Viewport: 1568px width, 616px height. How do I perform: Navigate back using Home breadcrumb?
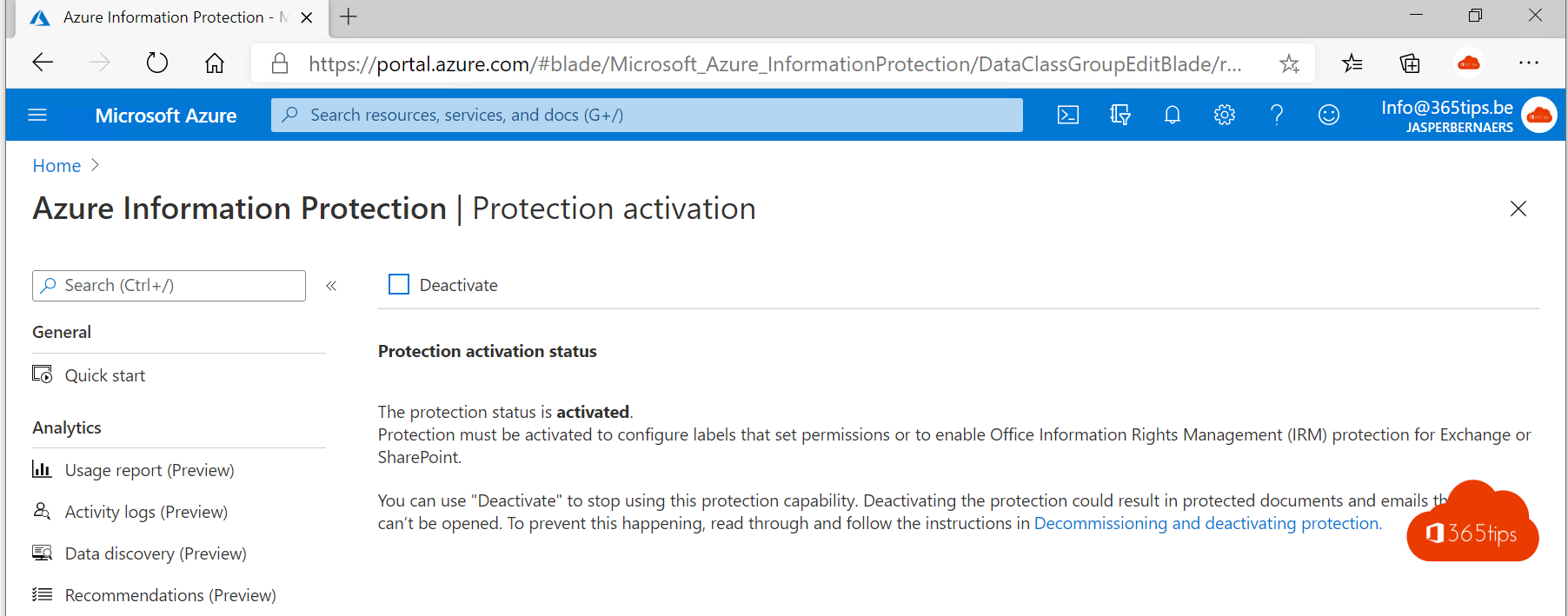(56, 165)
